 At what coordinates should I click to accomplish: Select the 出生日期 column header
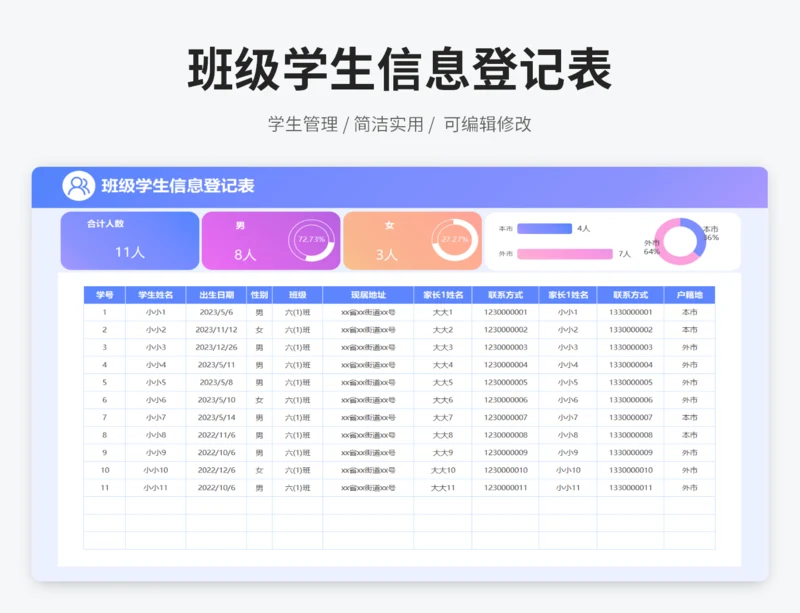click(x=216, y=295)
